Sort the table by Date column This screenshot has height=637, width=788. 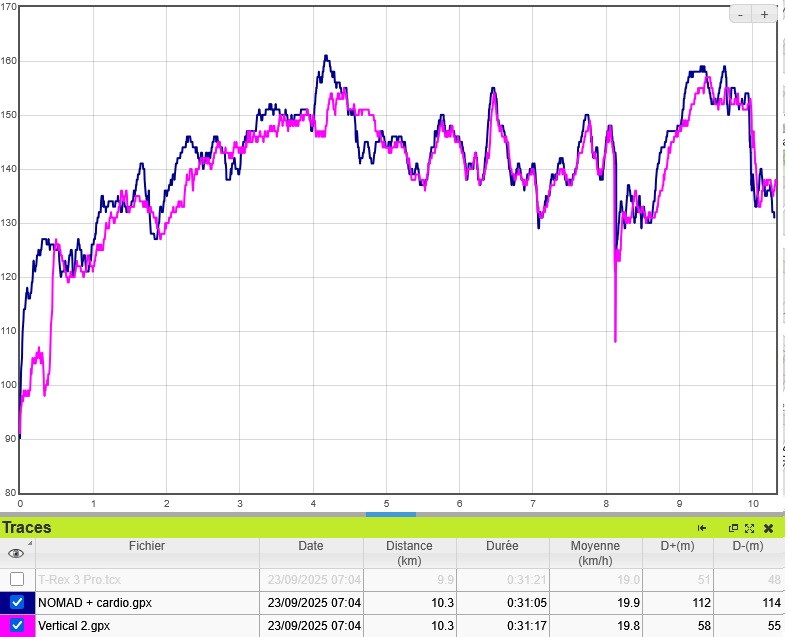[310, 546]
